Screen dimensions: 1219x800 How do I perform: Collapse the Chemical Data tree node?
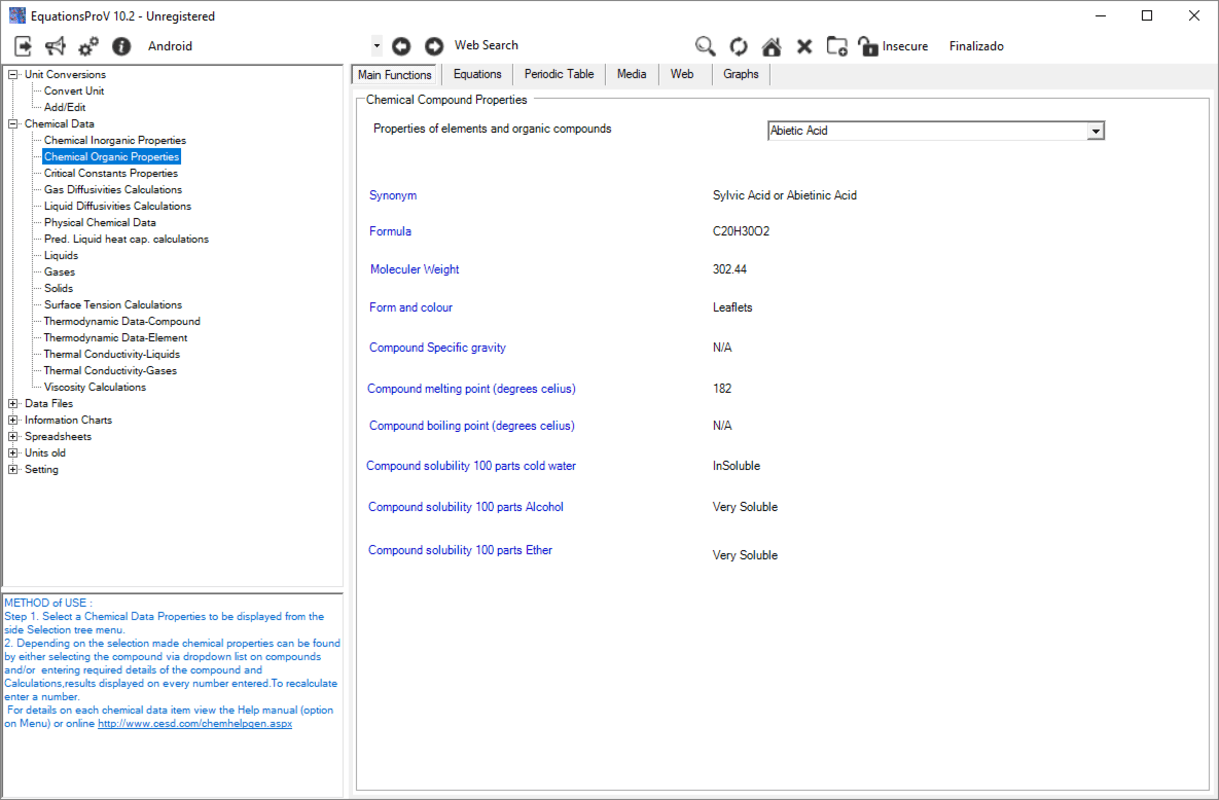13,124
